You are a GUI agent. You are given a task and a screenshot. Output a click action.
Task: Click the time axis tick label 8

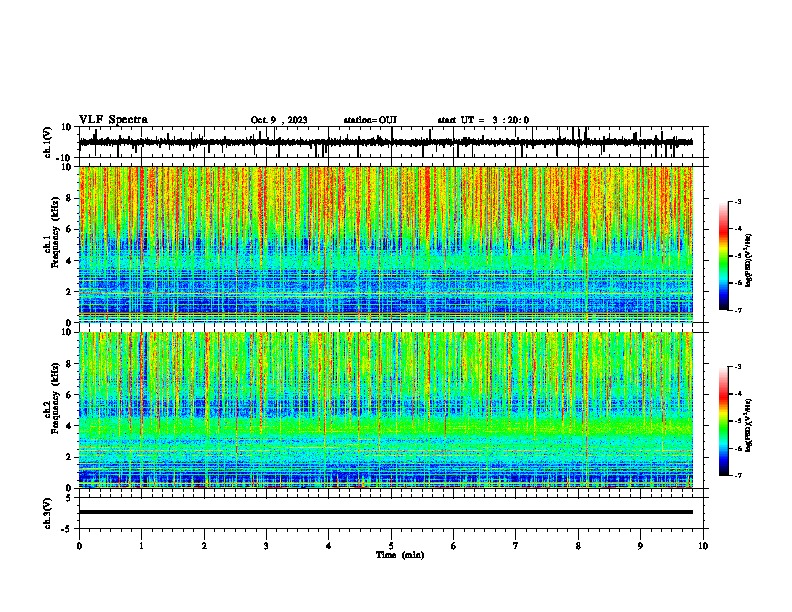click(x=578, y=546)
